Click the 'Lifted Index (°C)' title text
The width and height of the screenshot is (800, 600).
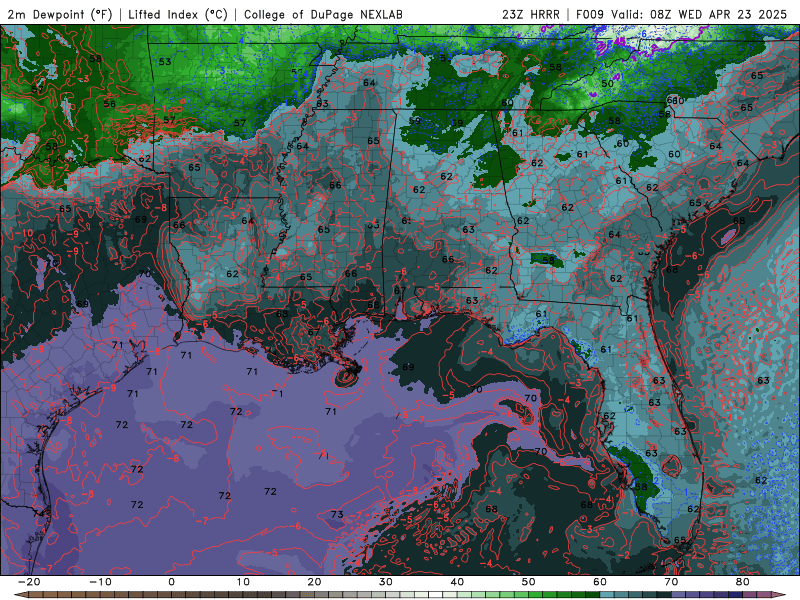point(178,14)
